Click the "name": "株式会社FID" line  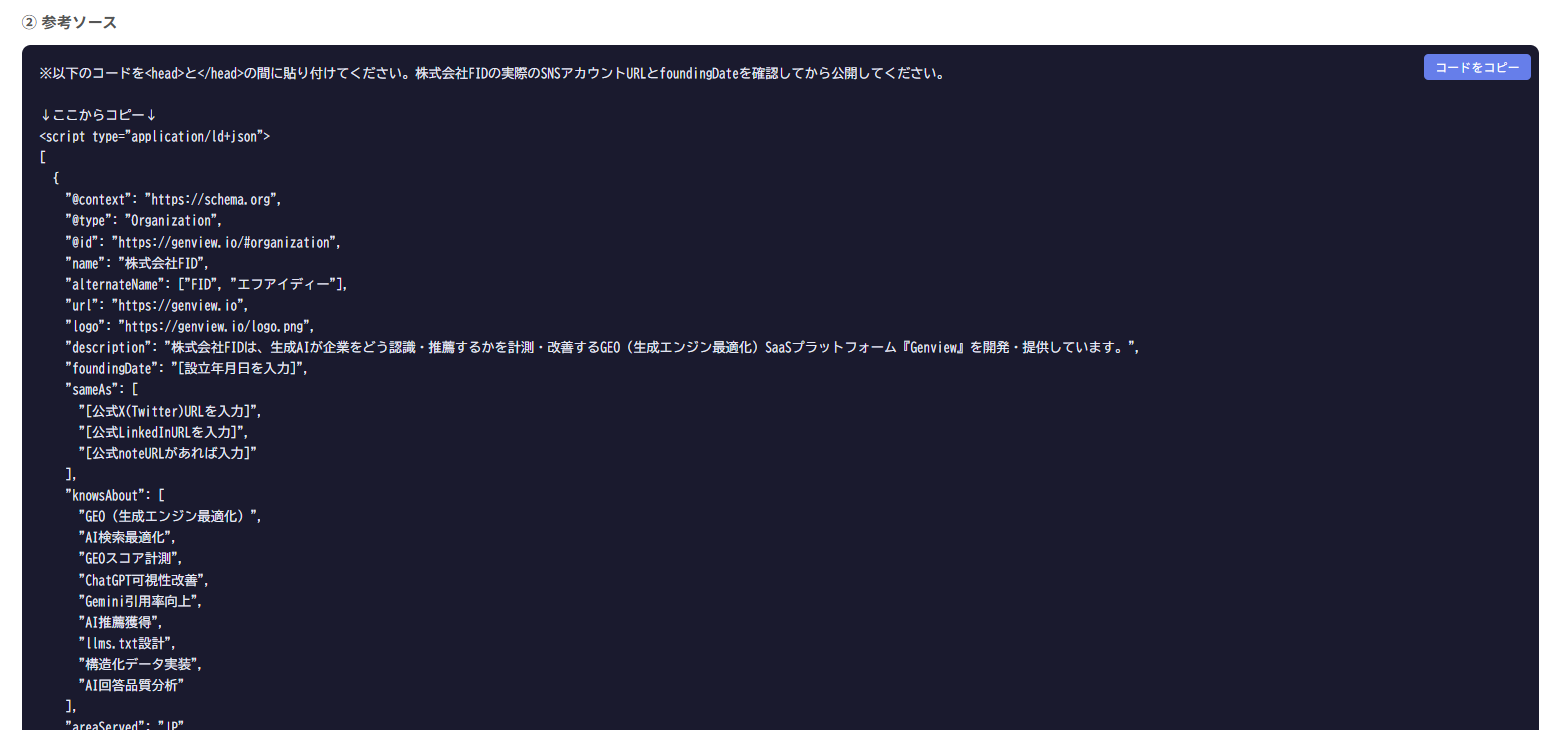pos(137,263)
